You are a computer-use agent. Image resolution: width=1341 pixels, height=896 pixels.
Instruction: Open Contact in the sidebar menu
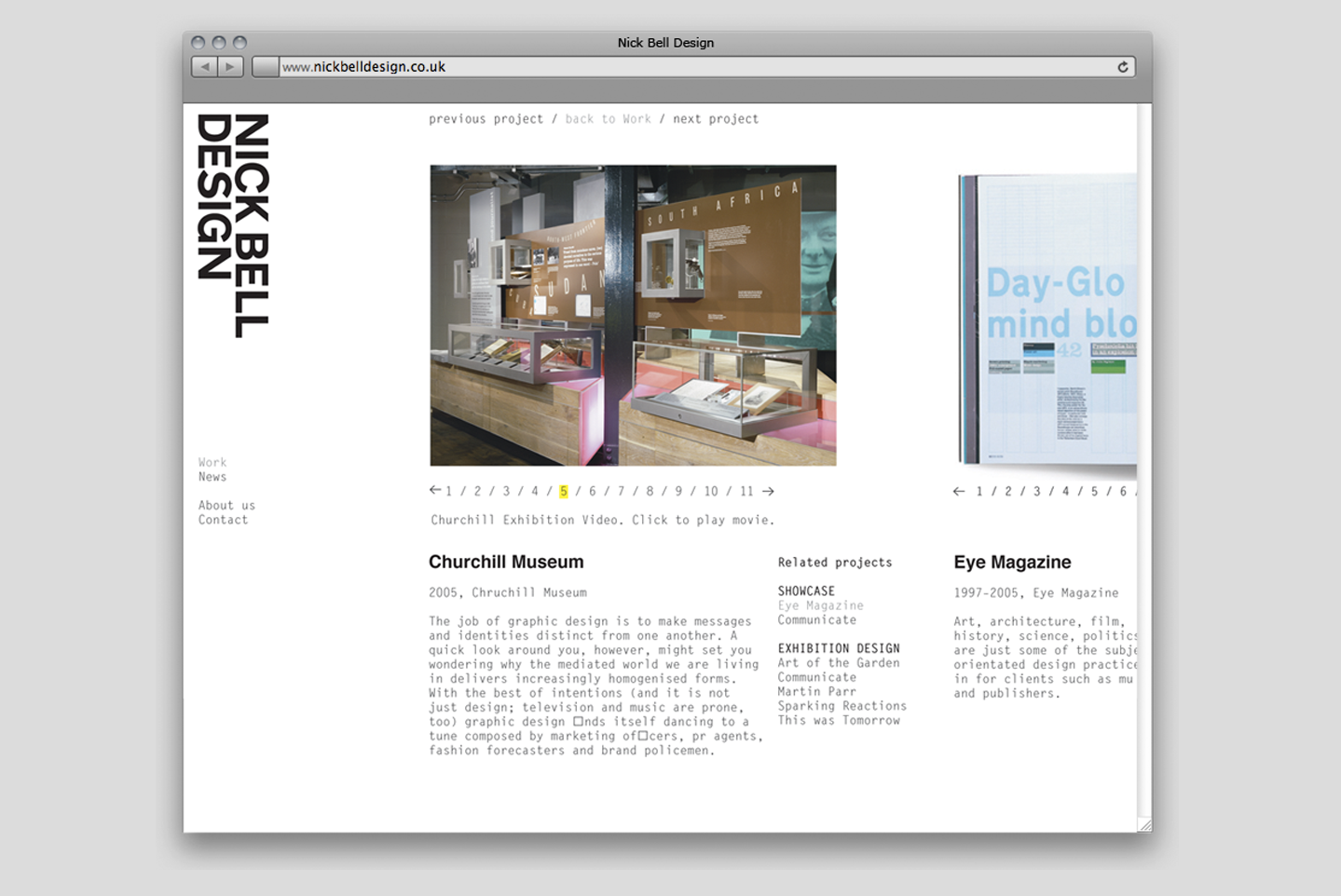pyautogui.click(x=223, y=520)
